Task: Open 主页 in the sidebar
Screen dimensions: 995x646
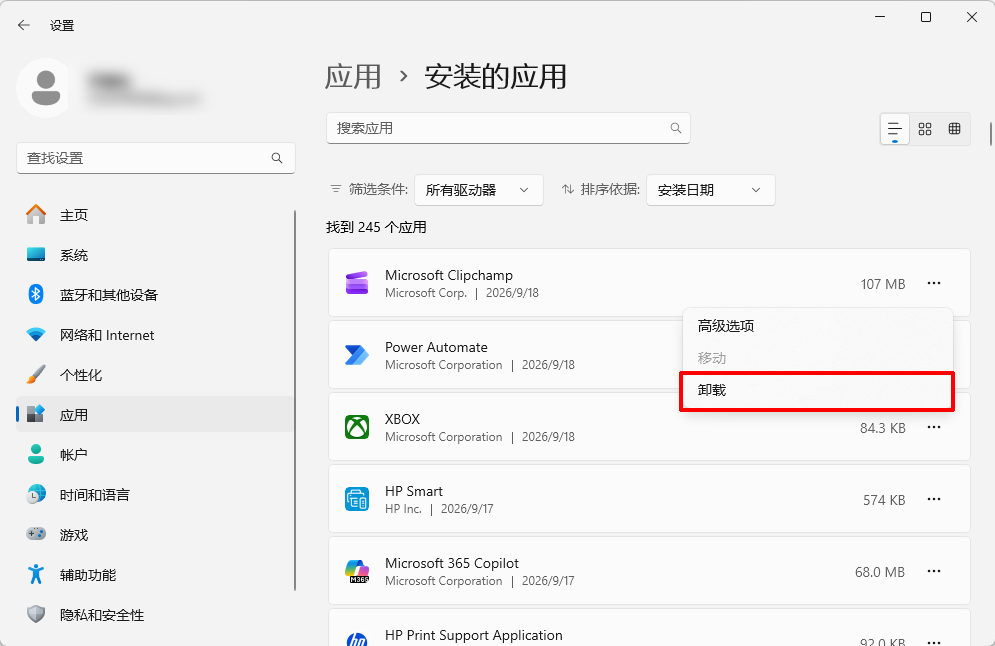Action: 155,215
